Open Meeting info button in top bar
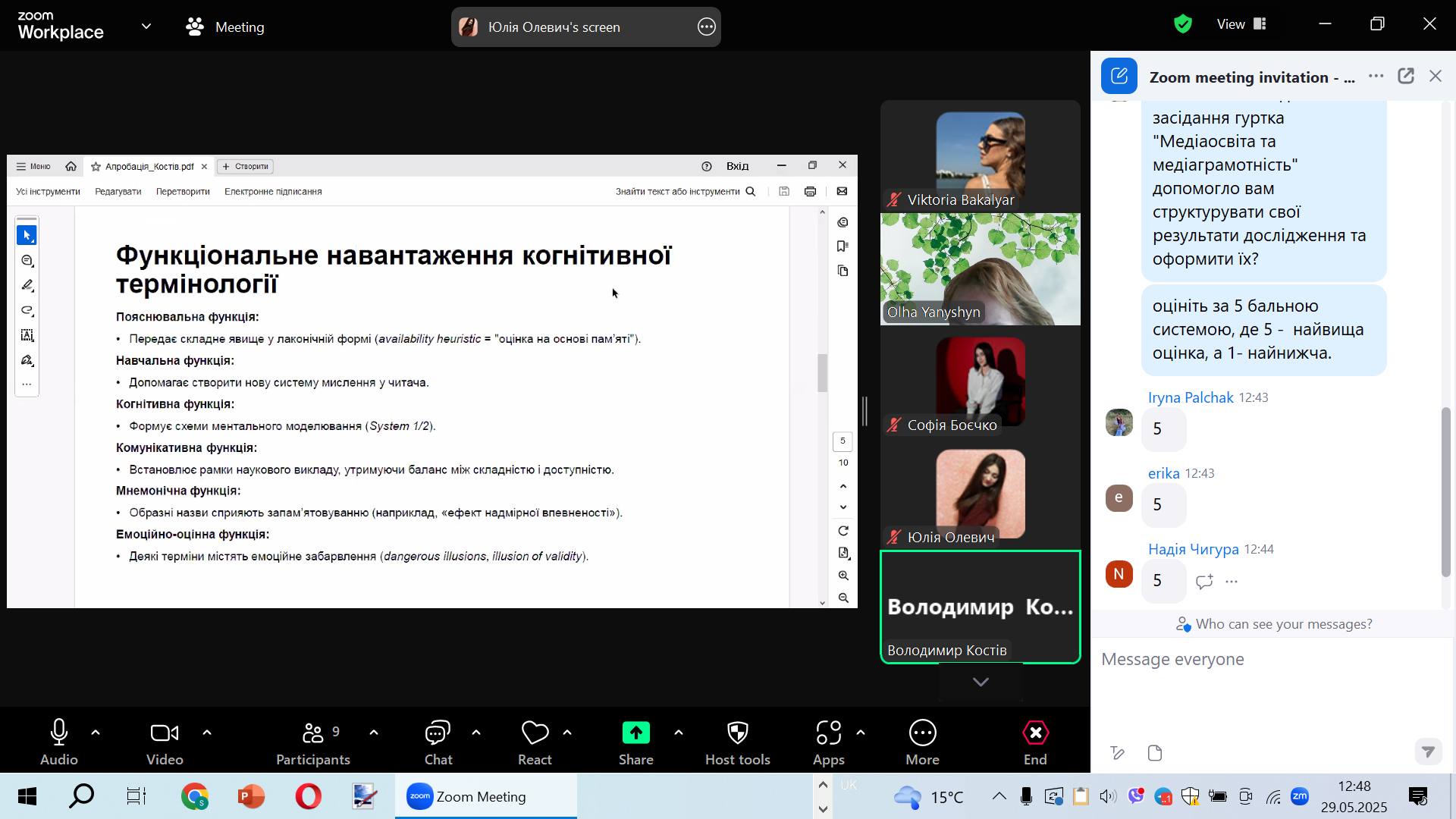Viewport: 1456px width, 819px height. tap(225, 27)
